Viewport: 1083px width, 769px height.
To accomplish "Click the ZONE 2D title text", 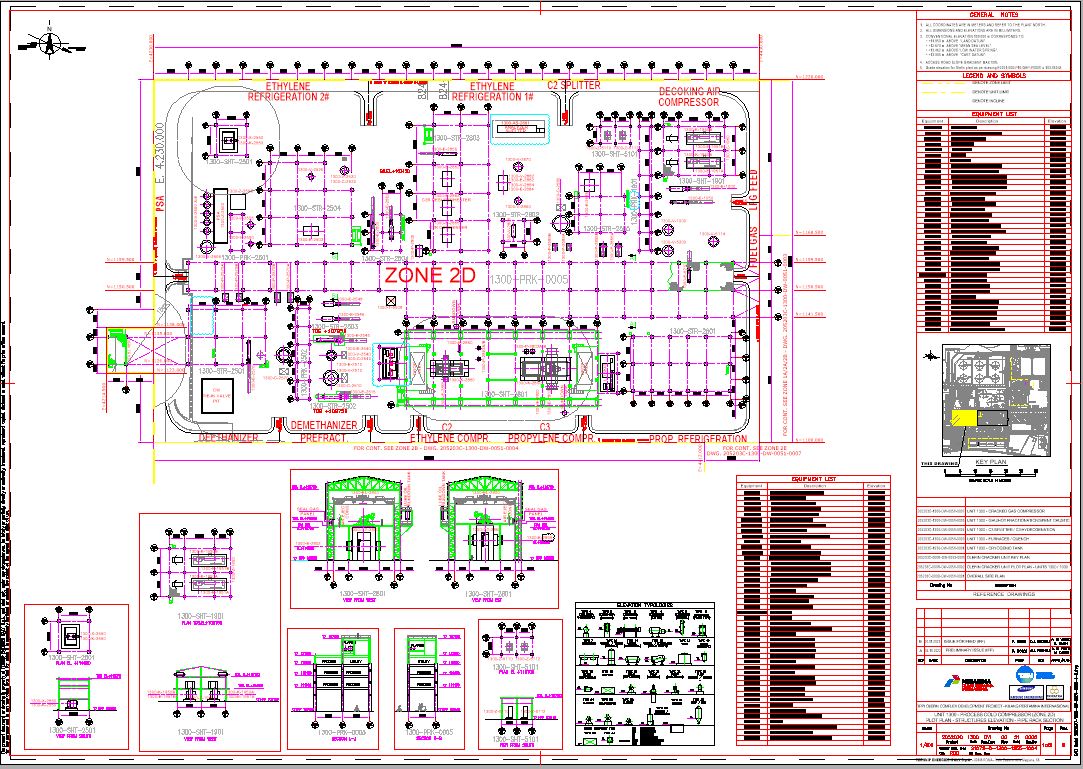I will (431, 276).
